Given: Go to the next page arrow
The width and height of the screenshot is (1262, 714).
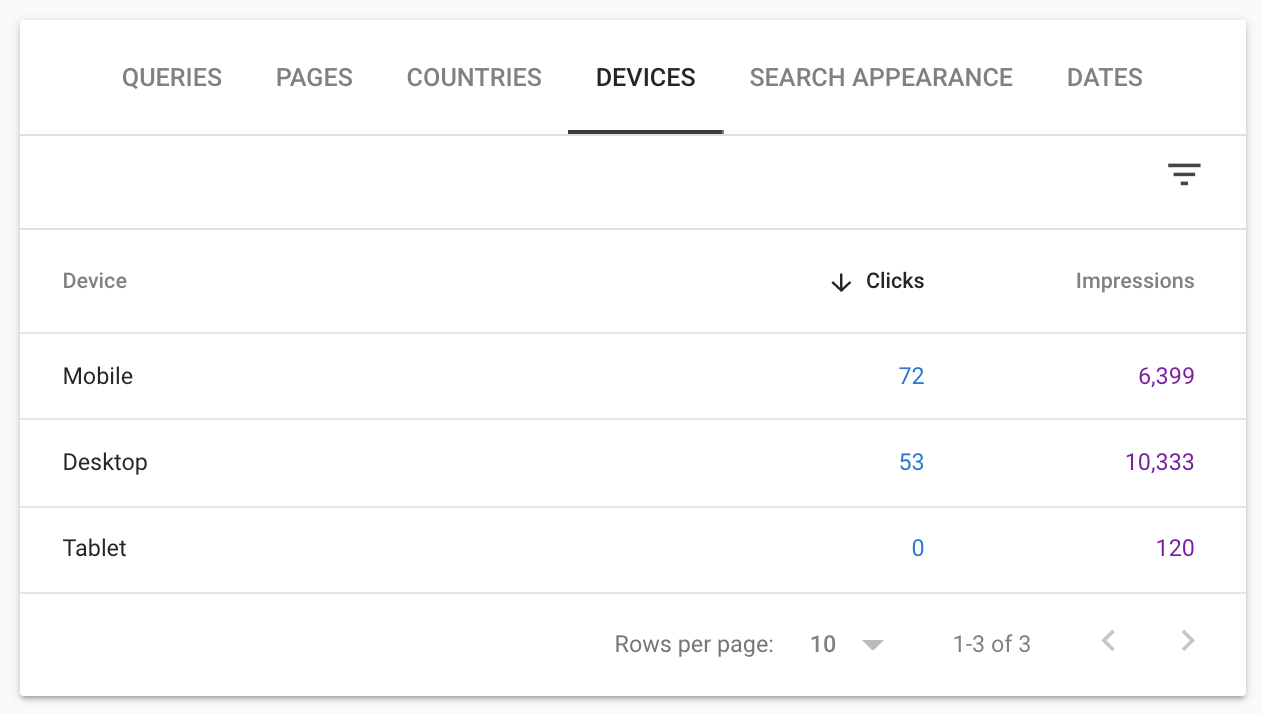Looking at the screenshot, I should coord(1187,642).
